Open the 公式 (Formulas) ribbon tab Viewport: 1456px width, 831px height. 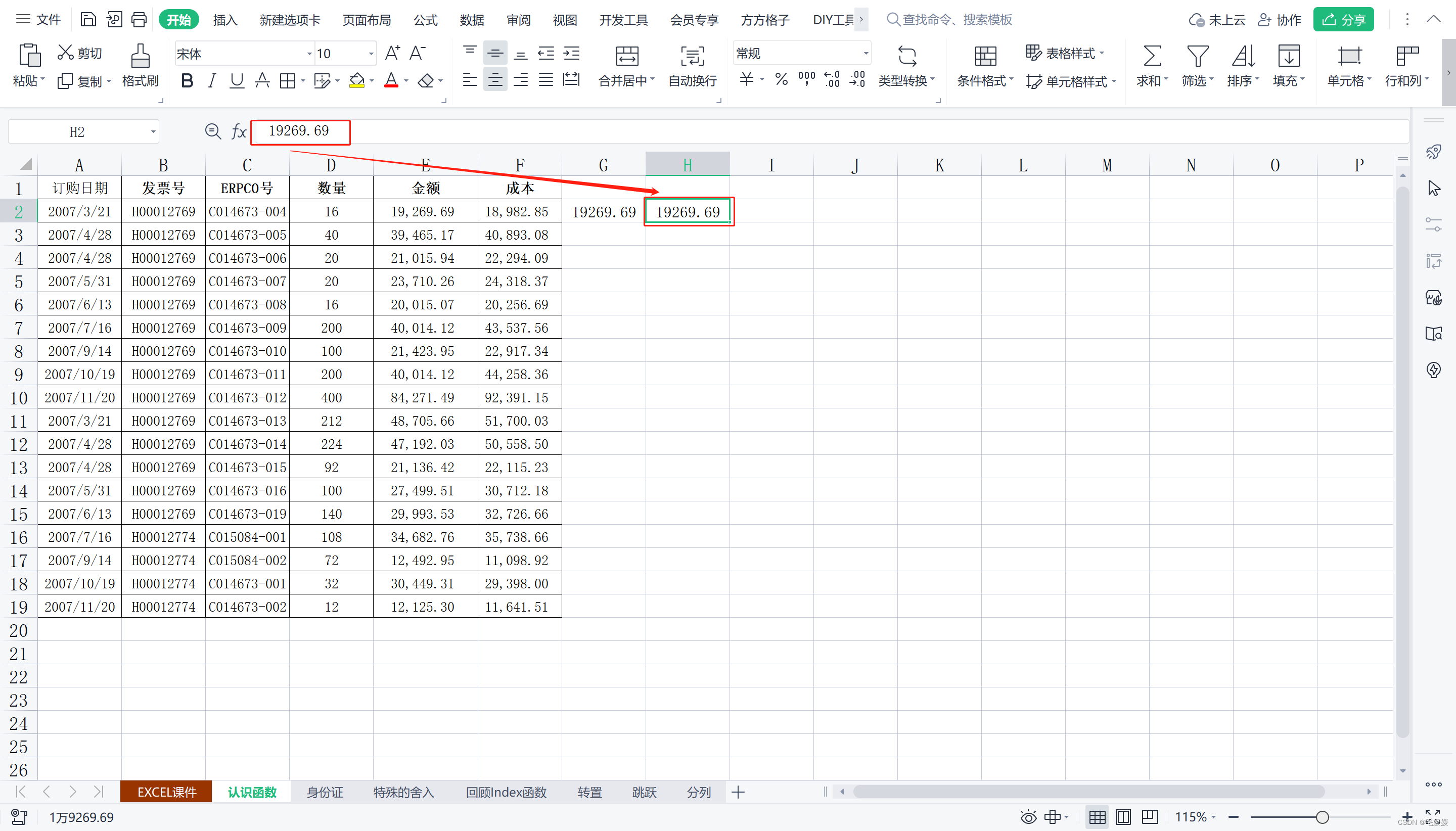coord(425,20)
